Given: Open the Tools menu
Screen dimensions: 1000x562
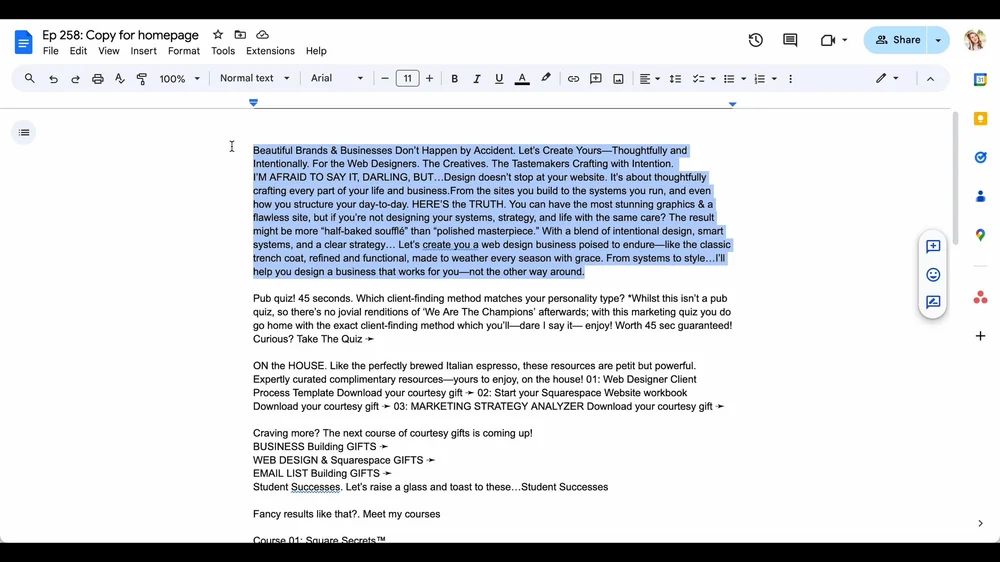Looking at the screenshot, I should [x=223, y=51].
